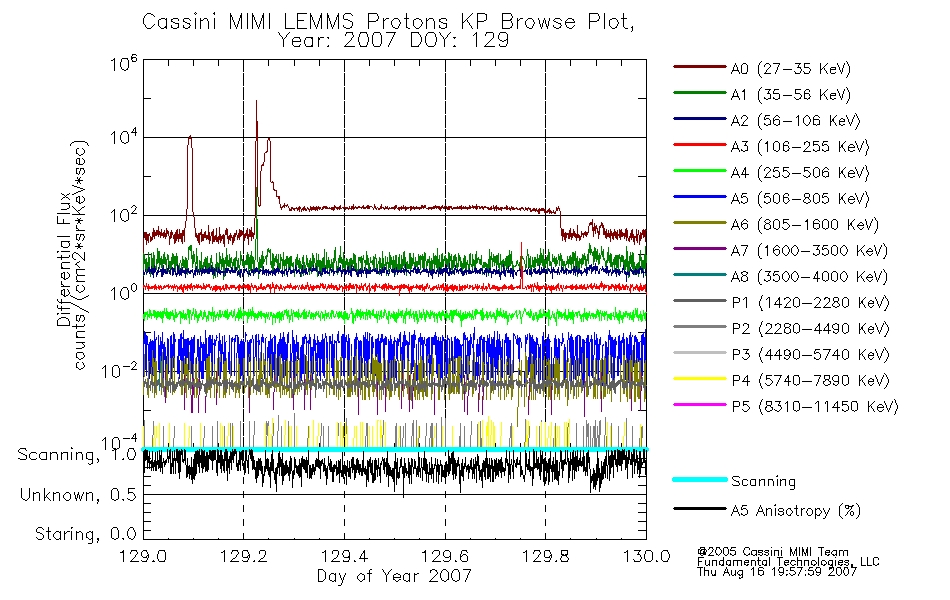The image size is (950, 600).
Task: Click the black A5 Anisotropy legend line
Action: coord(699,508)
